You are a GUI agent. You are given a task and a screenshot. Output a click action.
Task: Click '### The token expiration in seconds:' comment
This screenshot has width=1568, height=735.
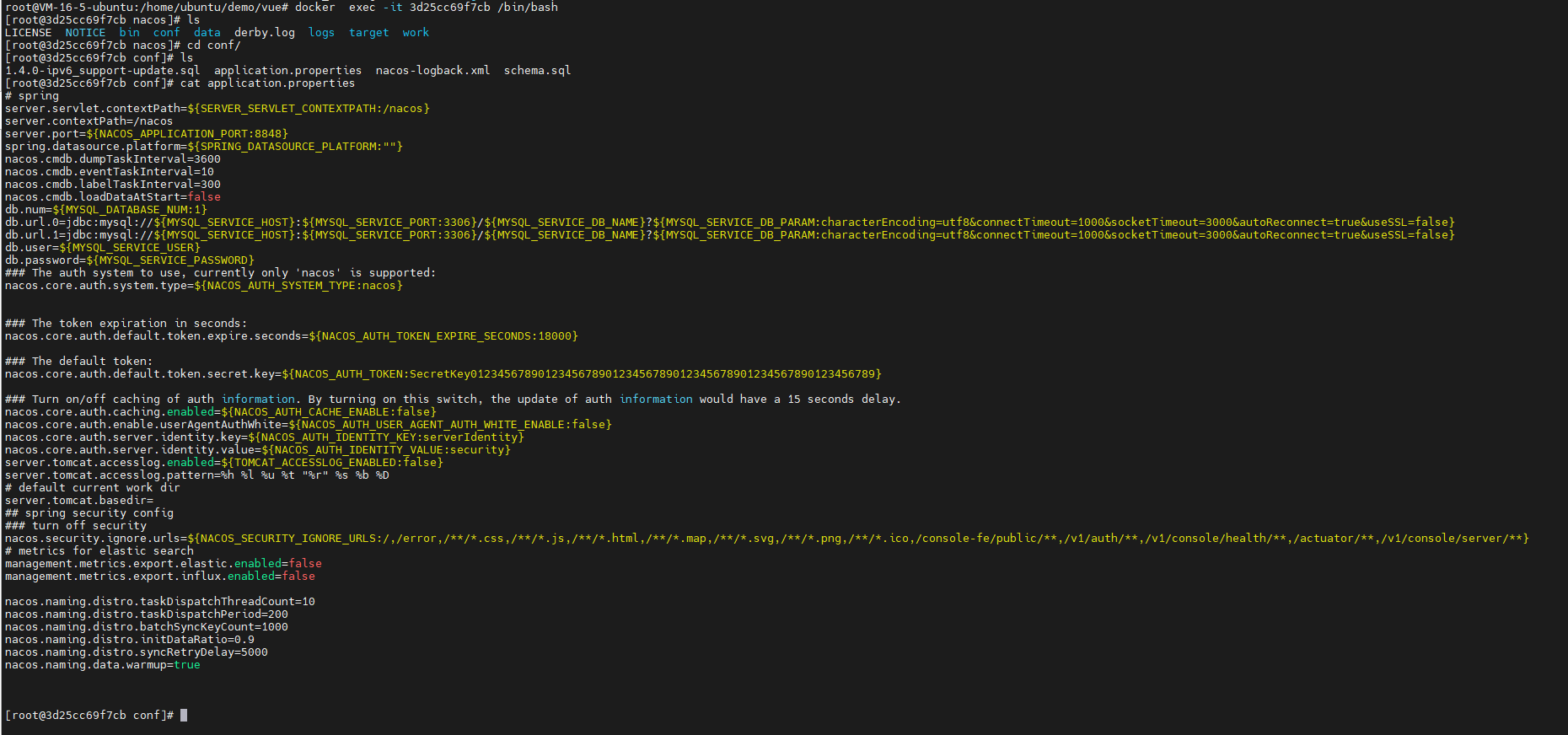coord(126,324)
